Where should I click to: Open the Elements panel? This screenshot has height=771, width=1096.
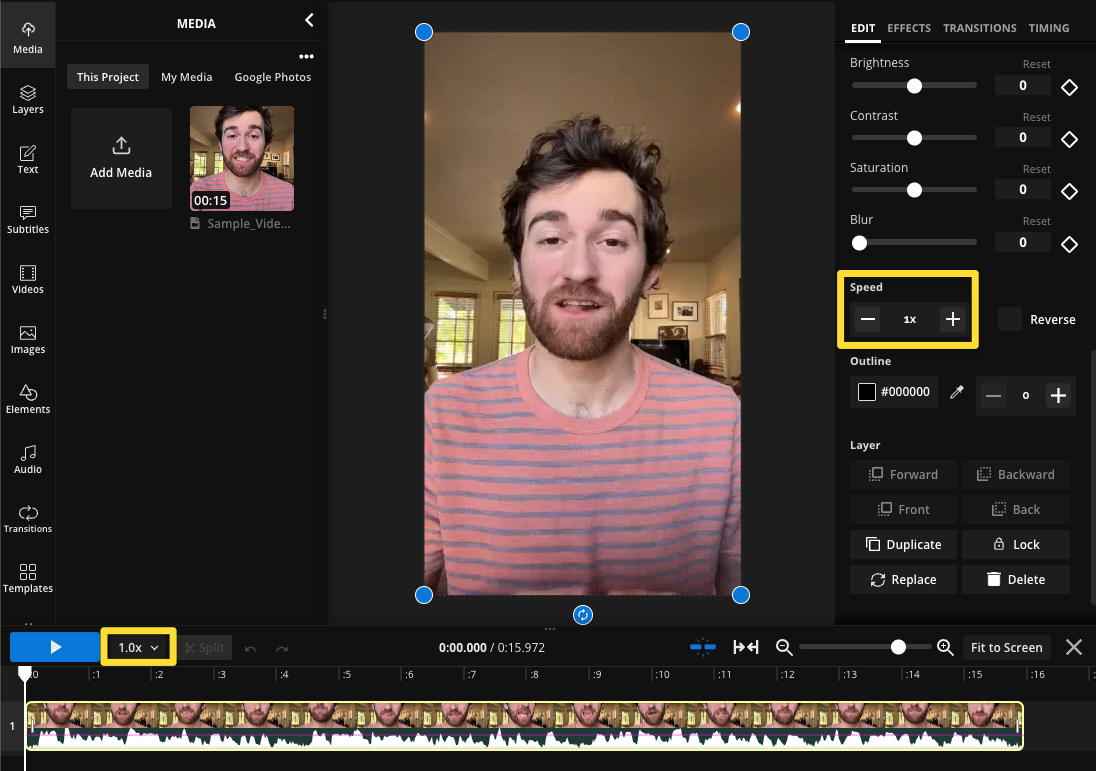(28, 399)
